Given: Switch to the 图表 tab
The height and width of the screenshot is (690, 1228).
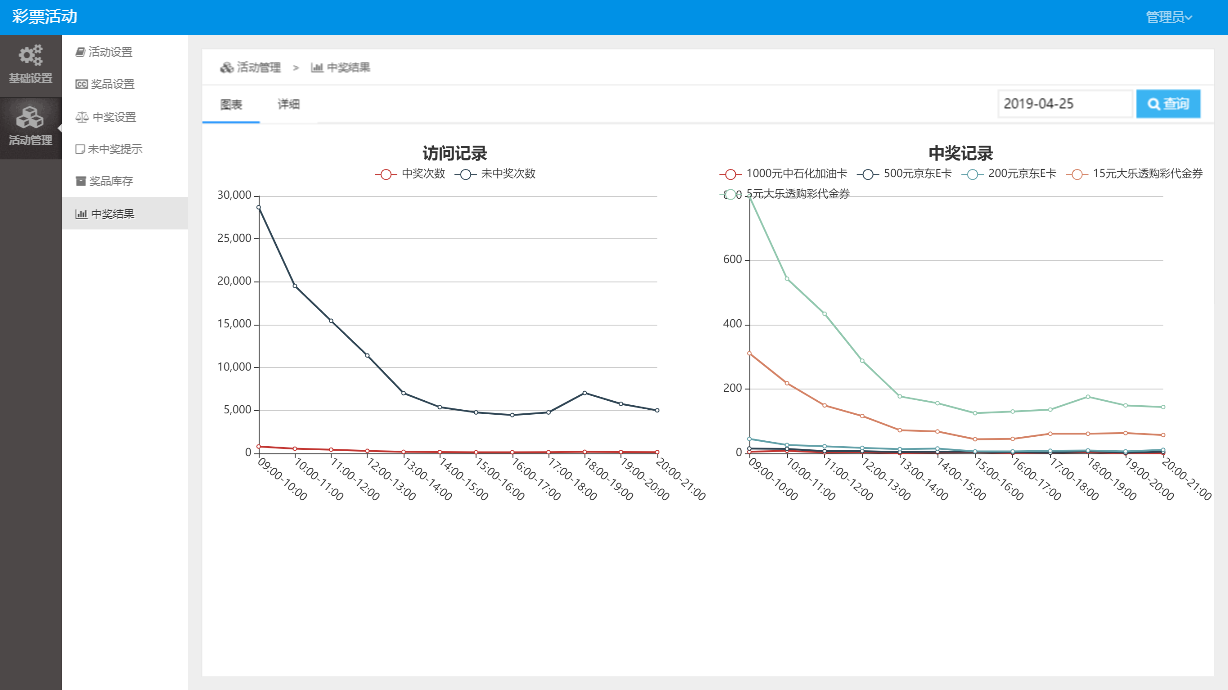Looking at the screenshot, I should tap(231, 104).
